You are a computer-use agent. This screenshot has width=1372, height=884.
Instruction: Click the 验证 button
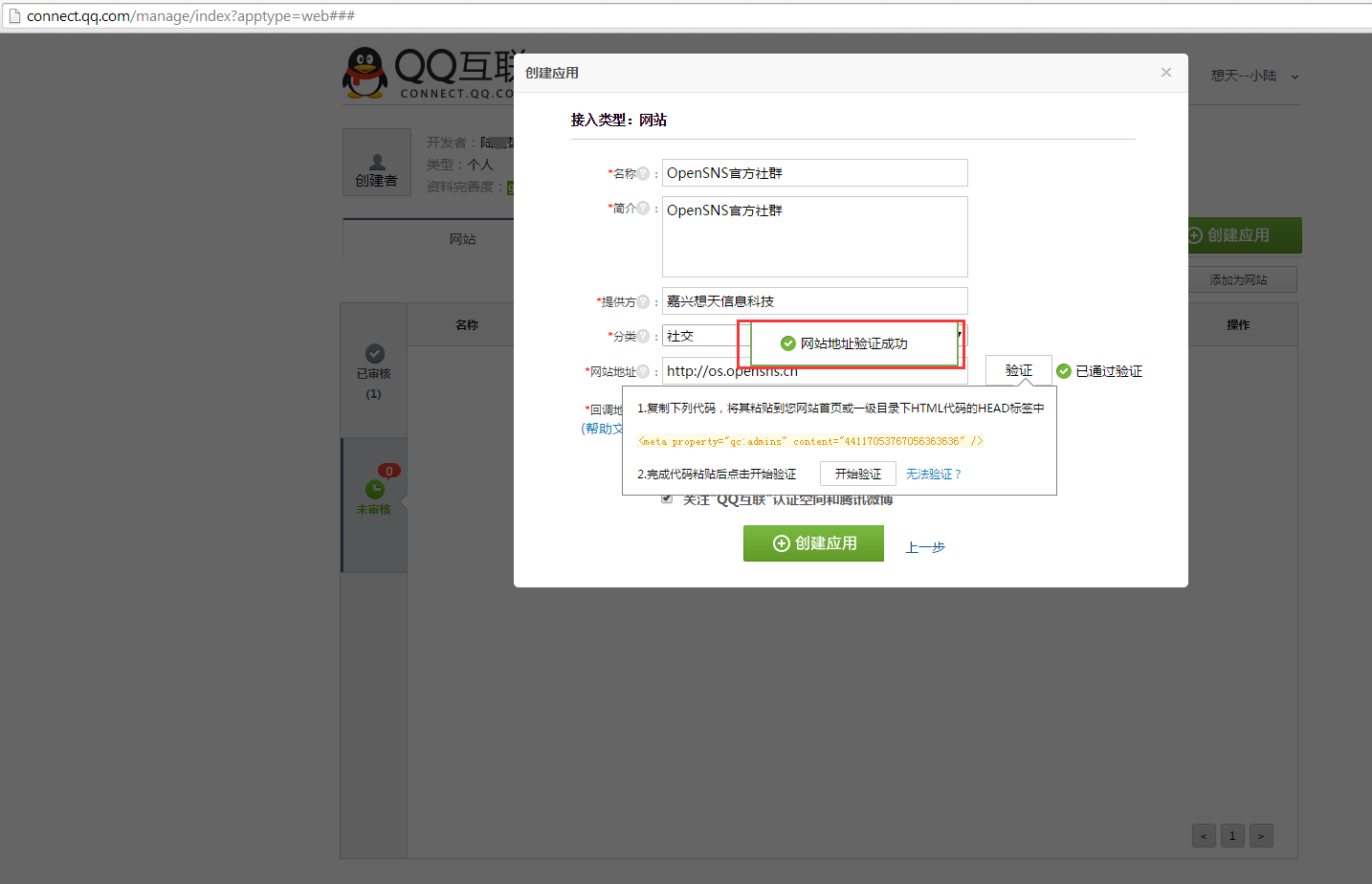[x=1019, y=370]
